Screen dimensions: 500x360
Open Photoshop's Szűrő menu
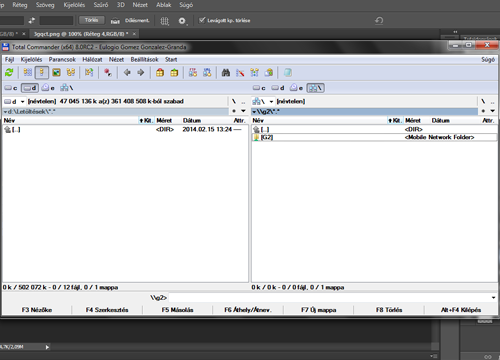101,5
